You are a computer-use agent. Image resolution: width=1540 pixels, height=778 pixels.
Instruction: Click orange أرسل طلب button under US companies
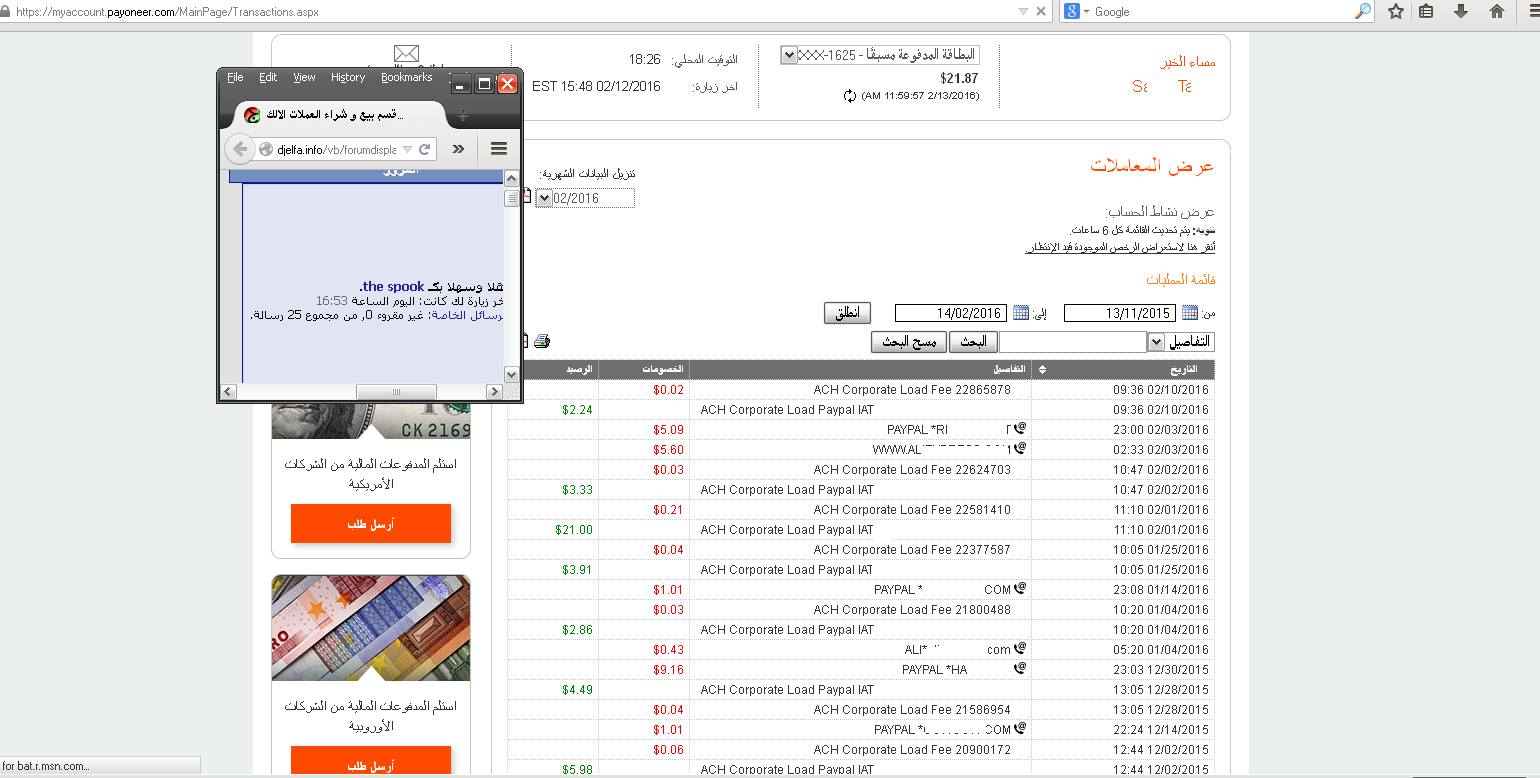[x=371, y=524]
